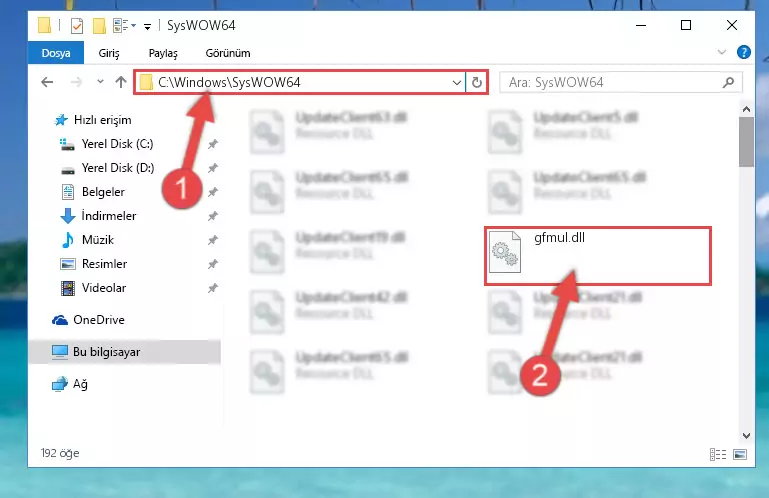Screen dimensions: 769x498
Task: Select Bu bilgisayar in navigation pane
Action: [x=125, y=352]
